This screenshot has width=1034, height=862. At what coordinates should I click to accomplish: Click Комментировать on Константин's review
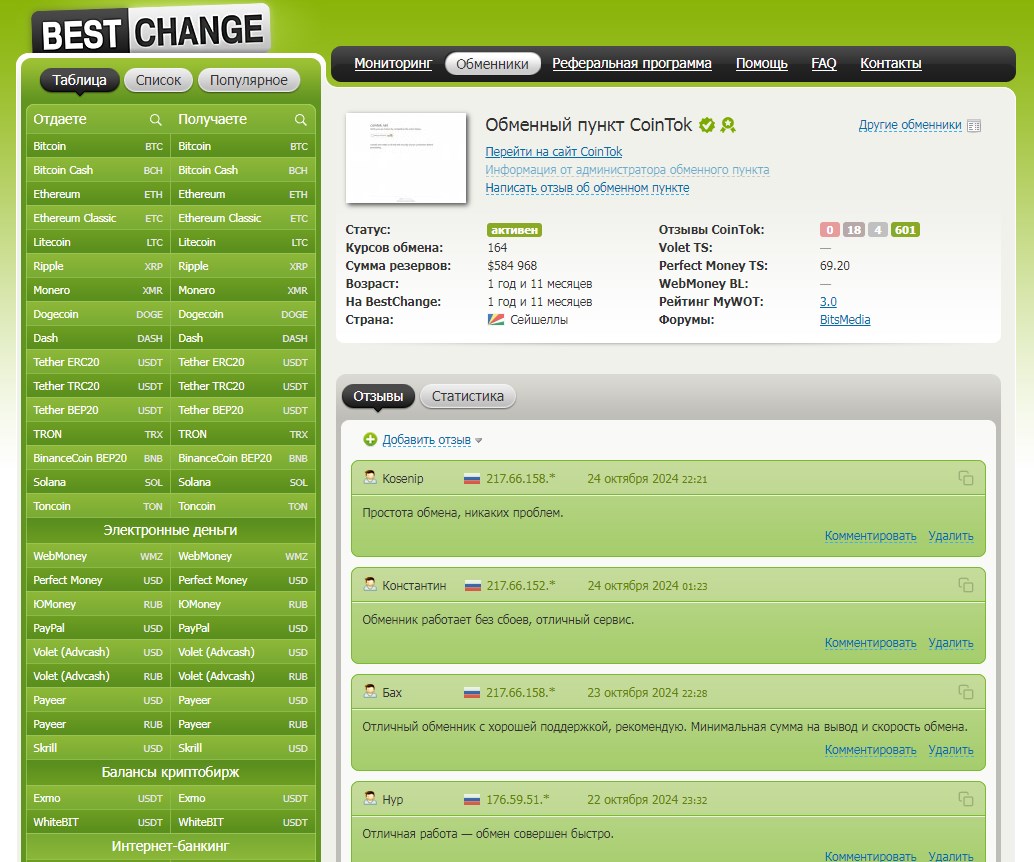coord(870,642)
